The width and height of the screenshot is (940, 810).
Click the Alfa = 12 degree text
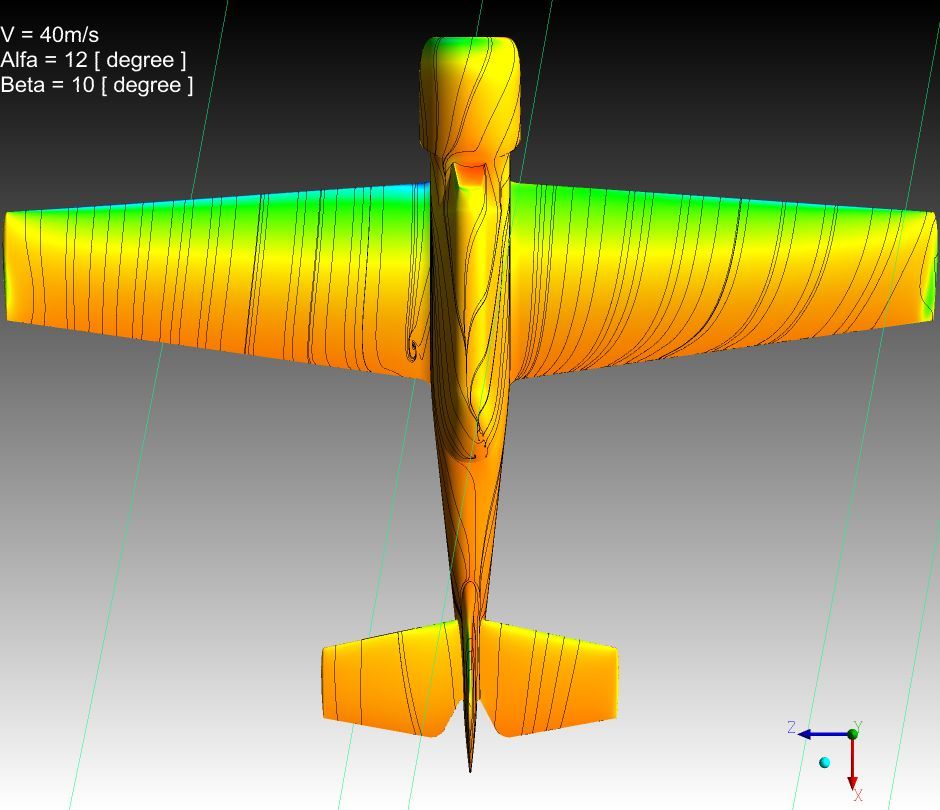(x=93, y=60)
